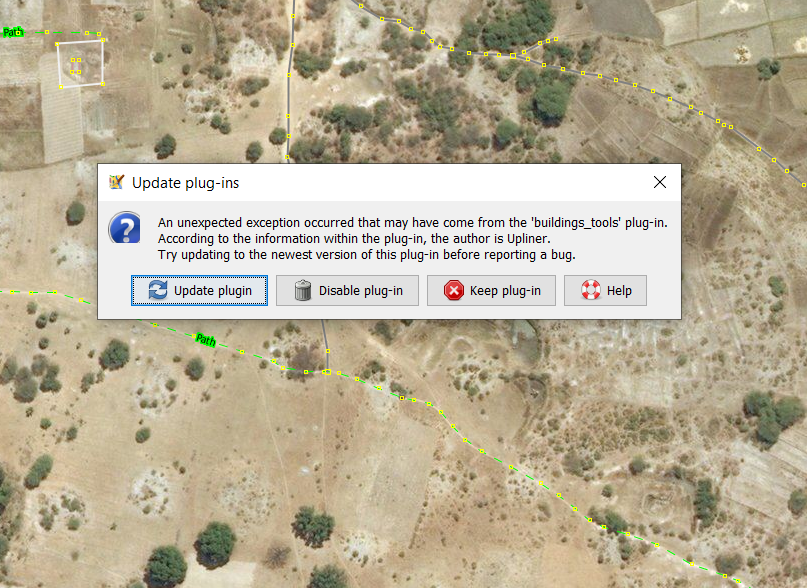Select the Path label on the dashed path below the dialog
Screen dimensions: 807x588
[x=205, y=340]
